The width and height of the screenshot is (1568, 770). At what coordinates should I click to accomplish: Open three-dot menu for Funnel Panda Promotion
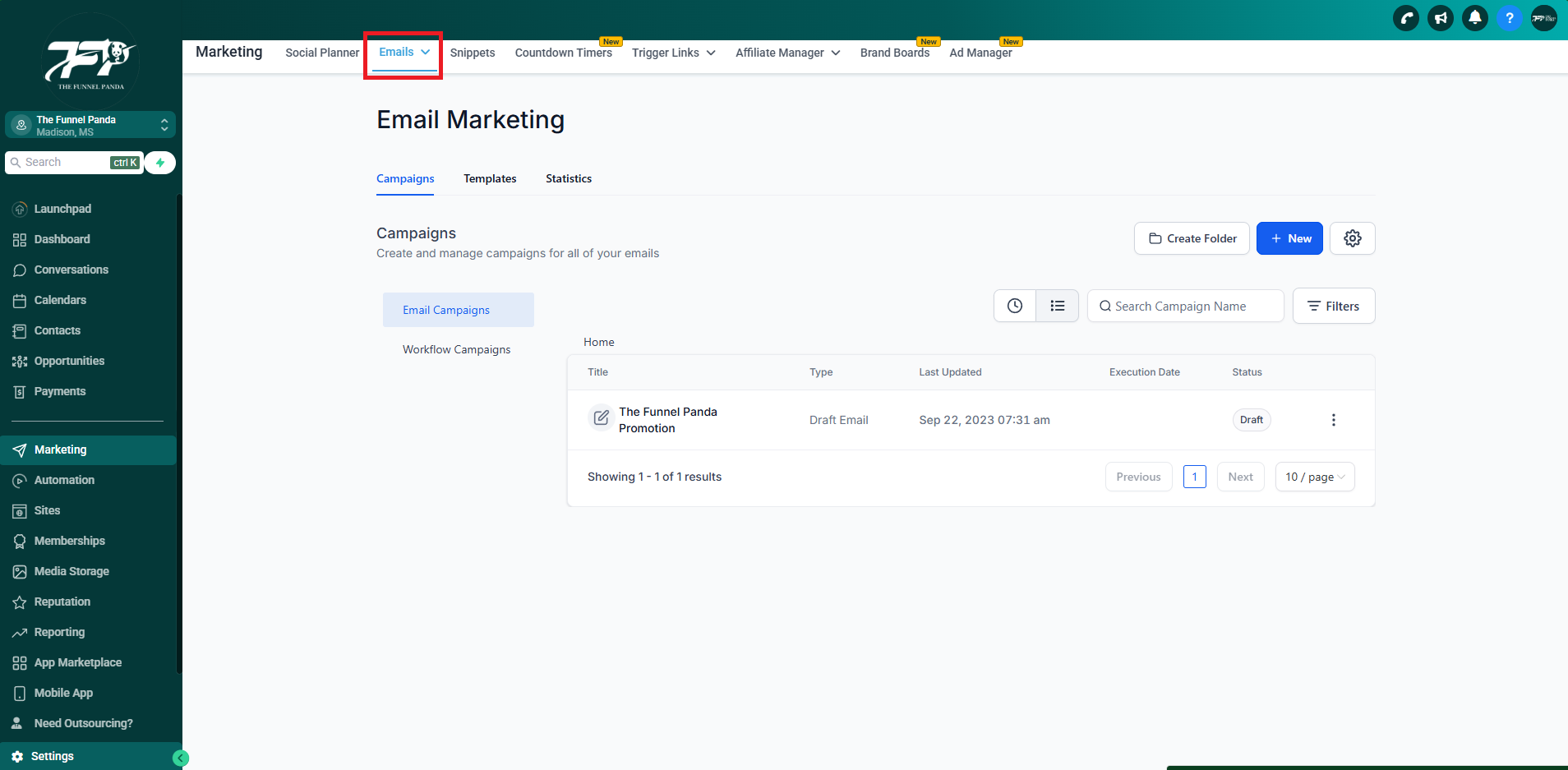click(1333, 420)
